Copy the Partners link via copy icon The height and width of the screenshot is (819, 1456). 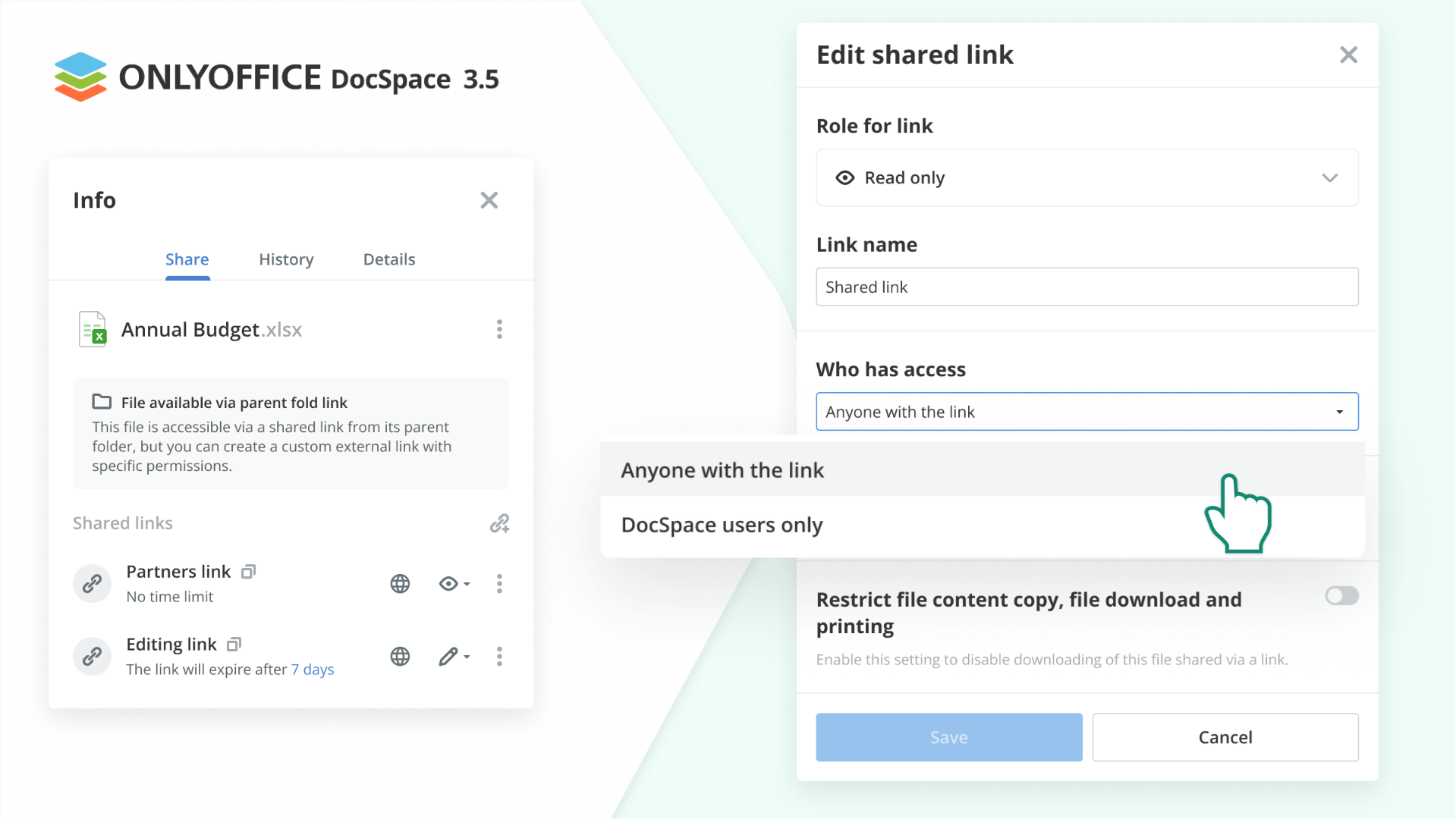tap(248, 572)
